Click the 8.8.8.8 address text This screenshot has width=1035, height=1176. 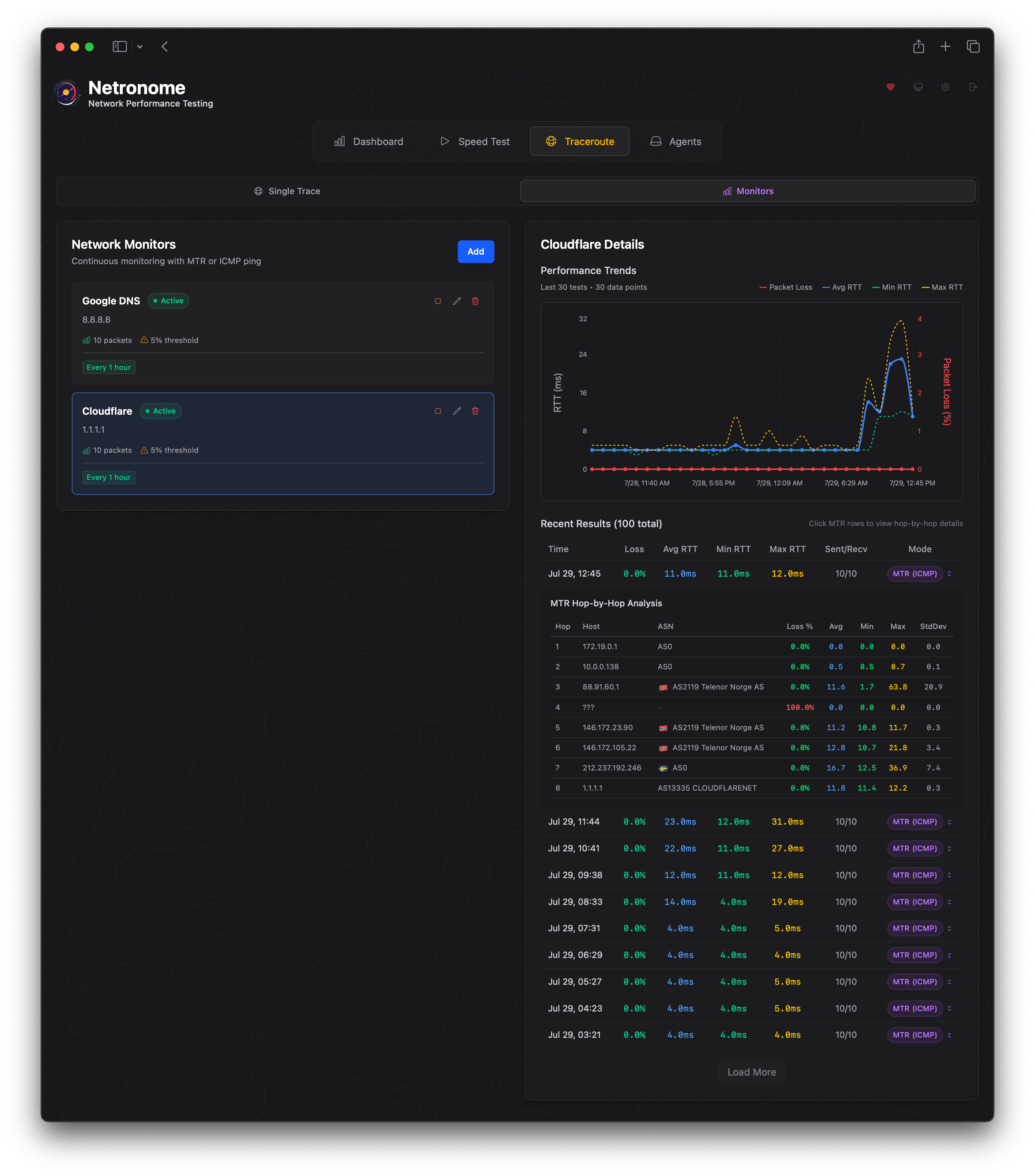coord(96,320)
